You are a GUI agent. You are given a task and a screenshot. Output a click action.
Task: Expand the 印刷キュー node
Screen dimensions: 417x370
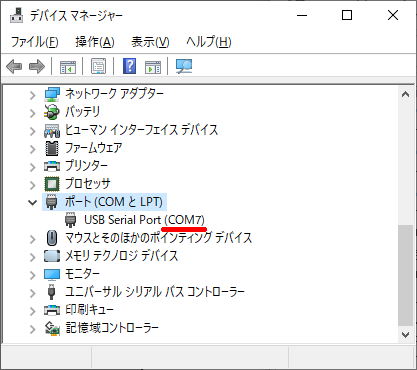[33, 311]
